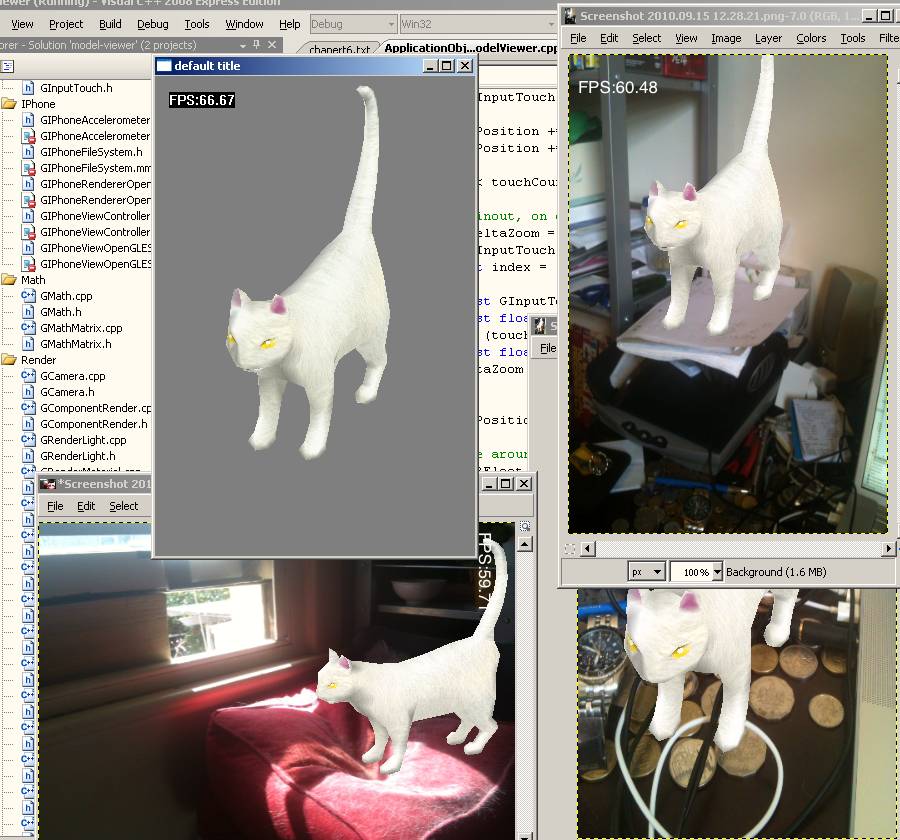Select GIPhoneFileSystem.h in the solution tree
The width and height of the screenshot is (900, 840).
[x=91, y=152]
